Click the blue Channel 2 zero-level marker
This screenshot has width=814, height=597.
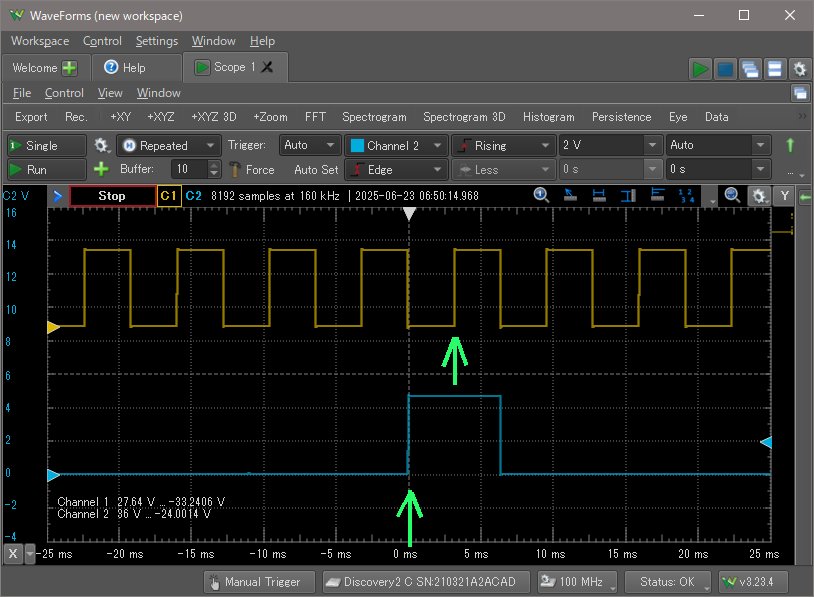click(53, 475)
